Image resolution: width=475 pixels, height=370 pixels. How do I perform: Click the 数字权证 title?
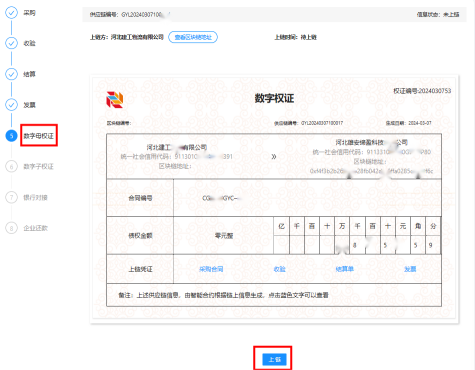(274, 98)
